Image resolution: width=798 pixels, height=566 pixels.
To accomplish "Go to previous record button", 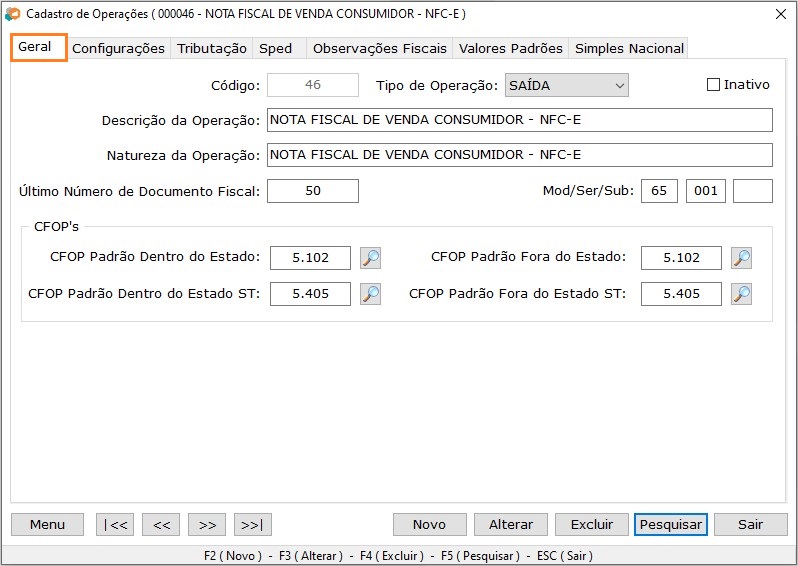I will click(161, 525).
